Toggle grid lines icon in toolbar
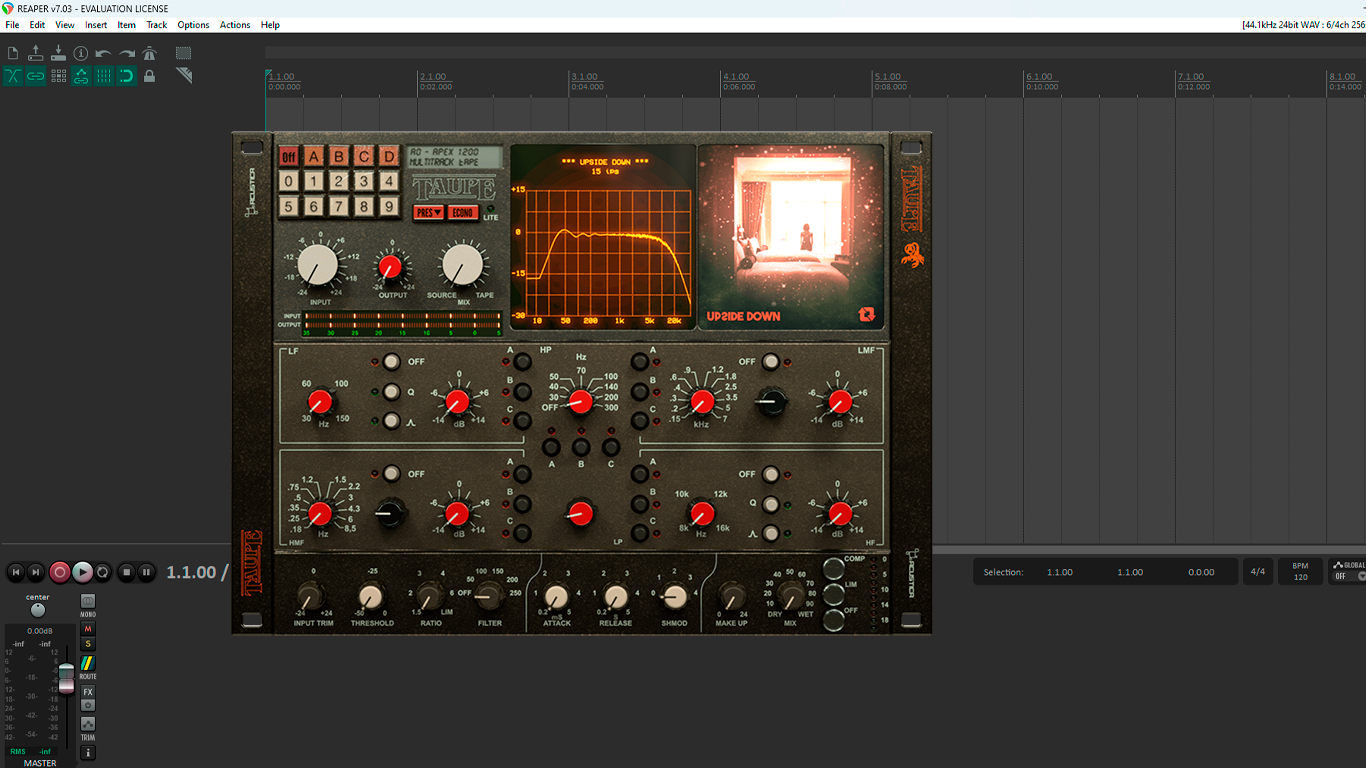 coord(104,76)
